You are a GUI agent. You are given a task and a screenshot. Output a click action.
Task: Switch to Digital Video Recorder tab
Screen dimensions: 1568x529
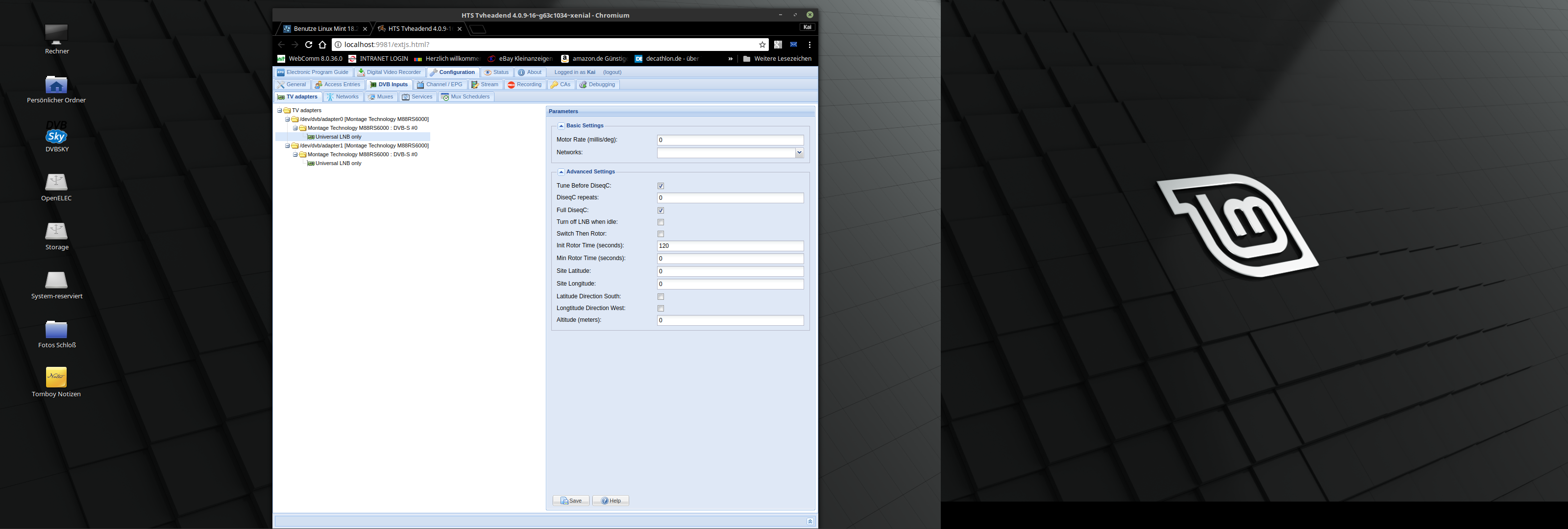tap(390, 72)
